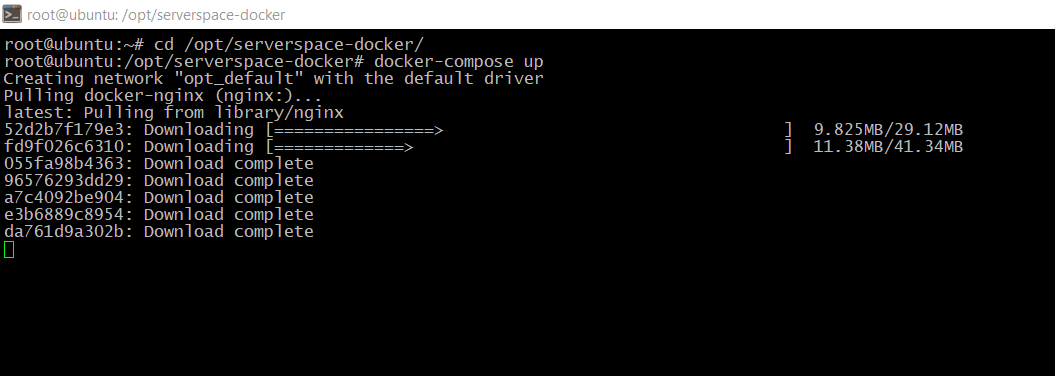Click the window title root@ubuntu: /opt/serverspace-docker
The height and width of the screenshot is (376, 1055).
[156, 15]
